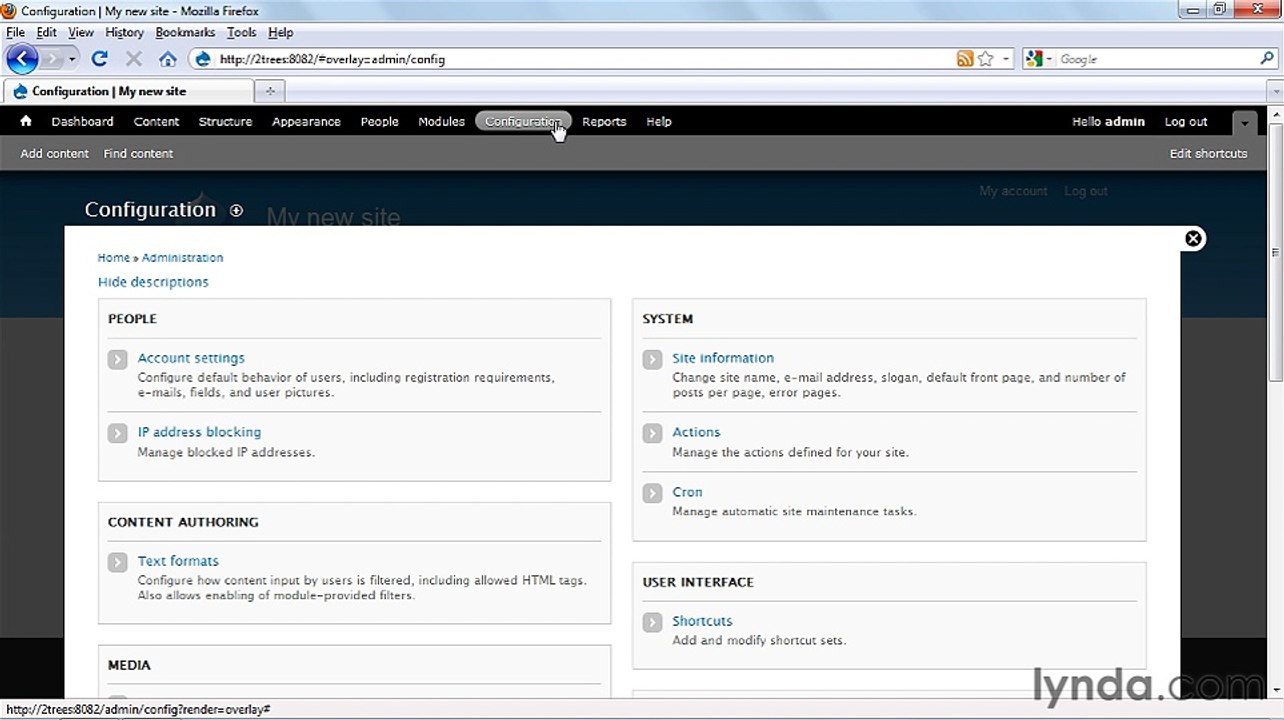Screen dimensions: 1284x720
Task: Open the Firefox Help menu
Action: point(281,32)
